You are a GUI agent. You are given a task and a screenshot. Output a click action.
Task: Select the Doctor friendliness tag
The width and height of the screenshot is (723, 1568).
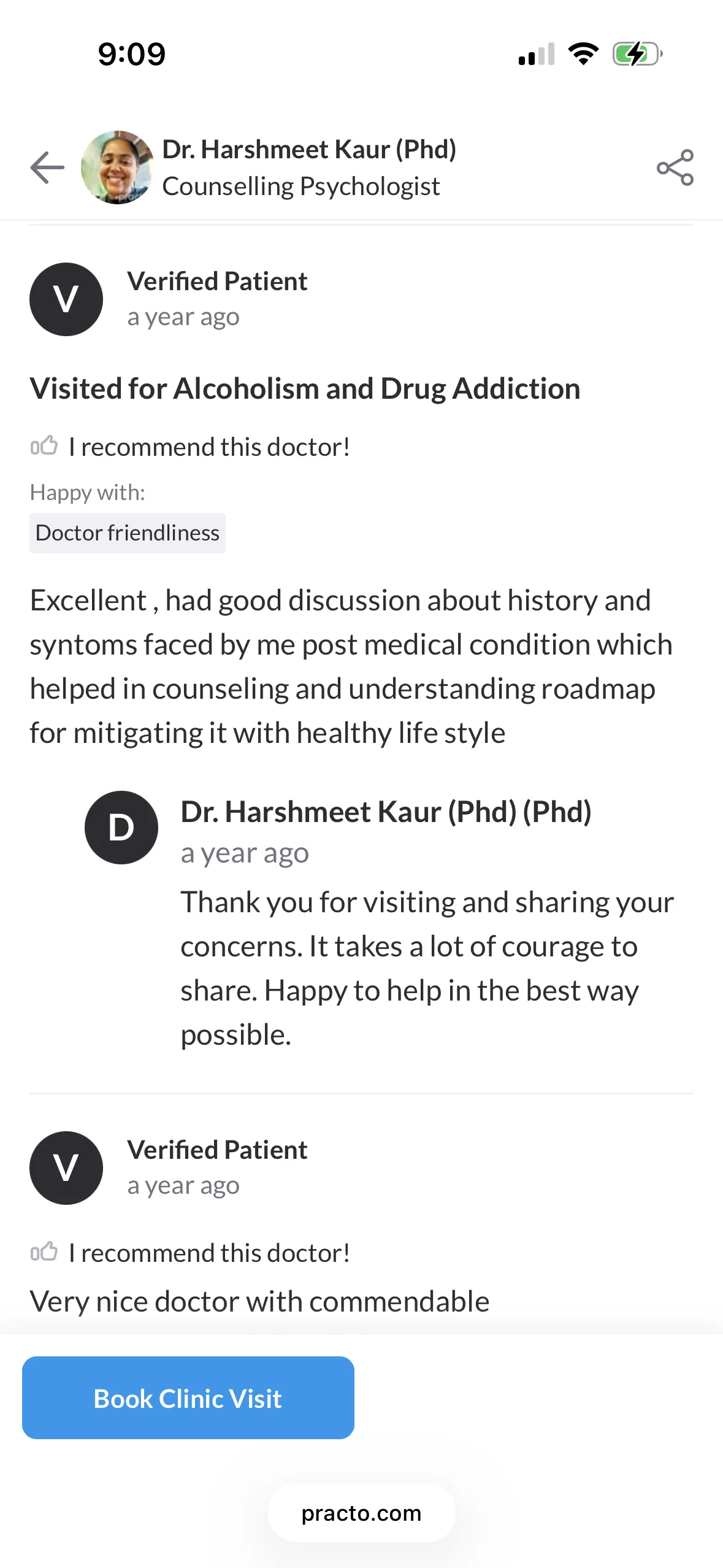[128, 533]
